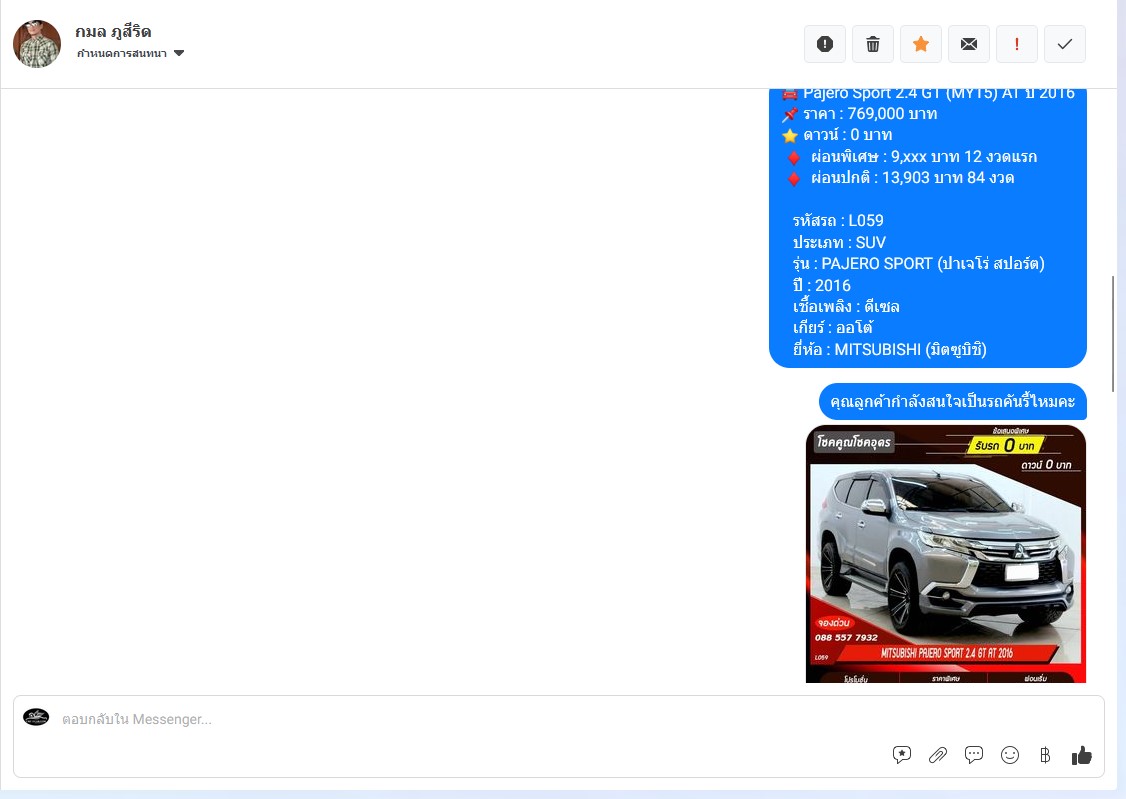Screen dimensions: 1126x799
Task: Attach a file with paperclip icon
Action: (938, 754)
